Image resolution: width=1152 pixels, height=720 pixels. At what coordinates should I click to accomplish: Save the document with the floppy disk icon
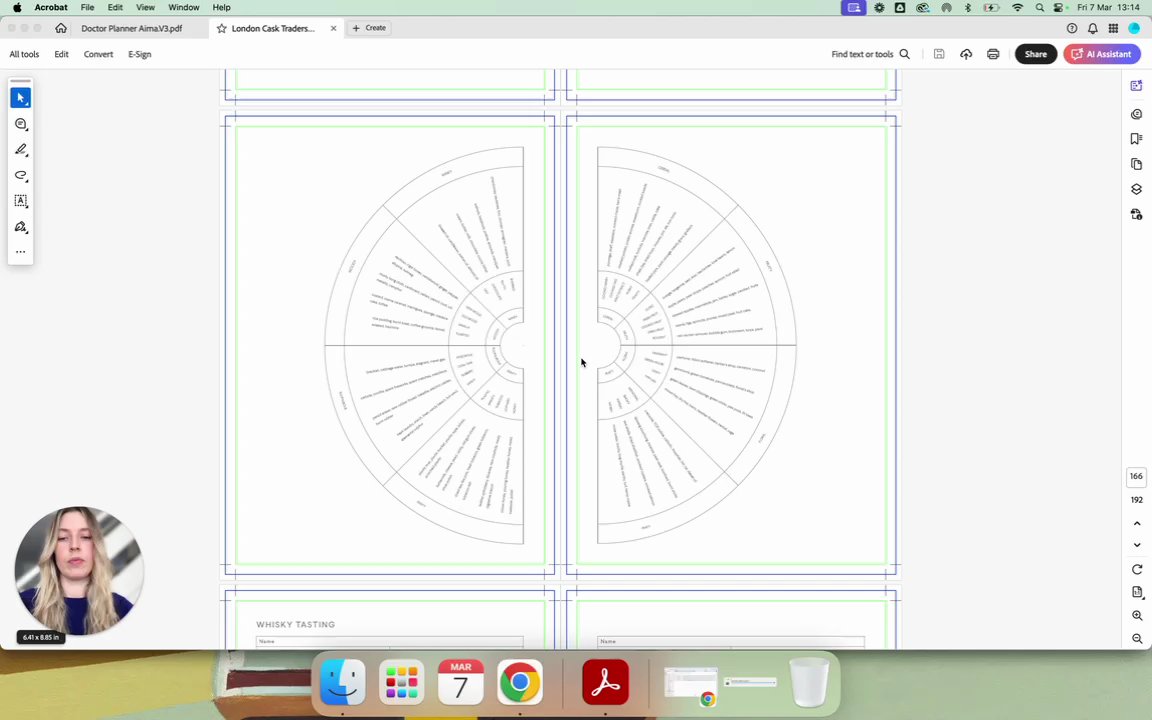pyautogui.click(x=939, y=54)
